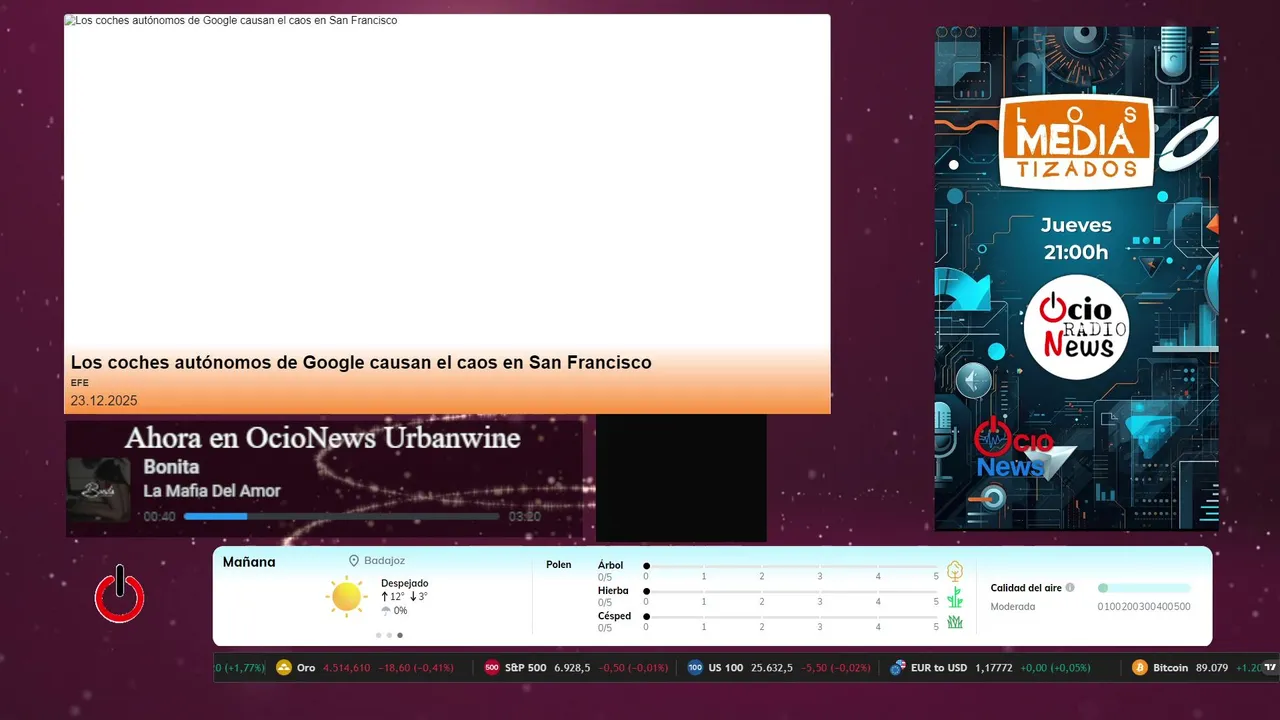The width and height of the screenshot is (1280, 720).
Task: Click the black video box
Action: coord(681,478)
